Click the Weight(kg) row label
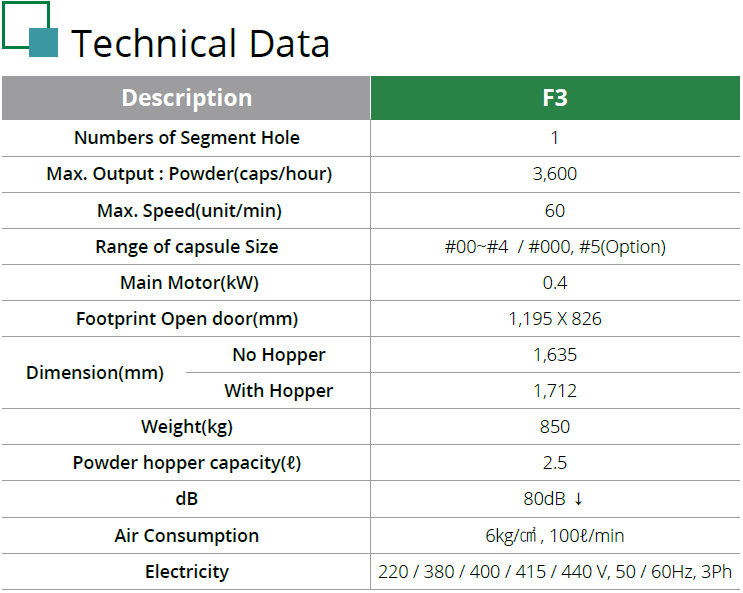The image size is (743, 593). click(187, 427)
